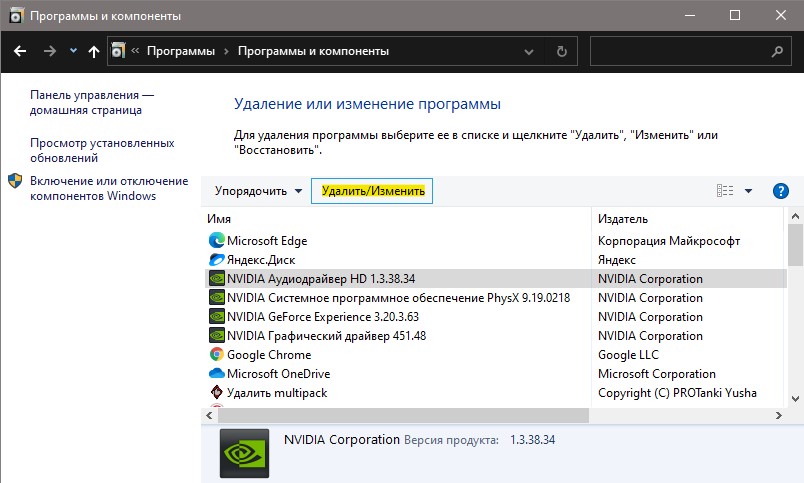Click the Удалить/Изменить button
The image size is (804, 483).
372,191
